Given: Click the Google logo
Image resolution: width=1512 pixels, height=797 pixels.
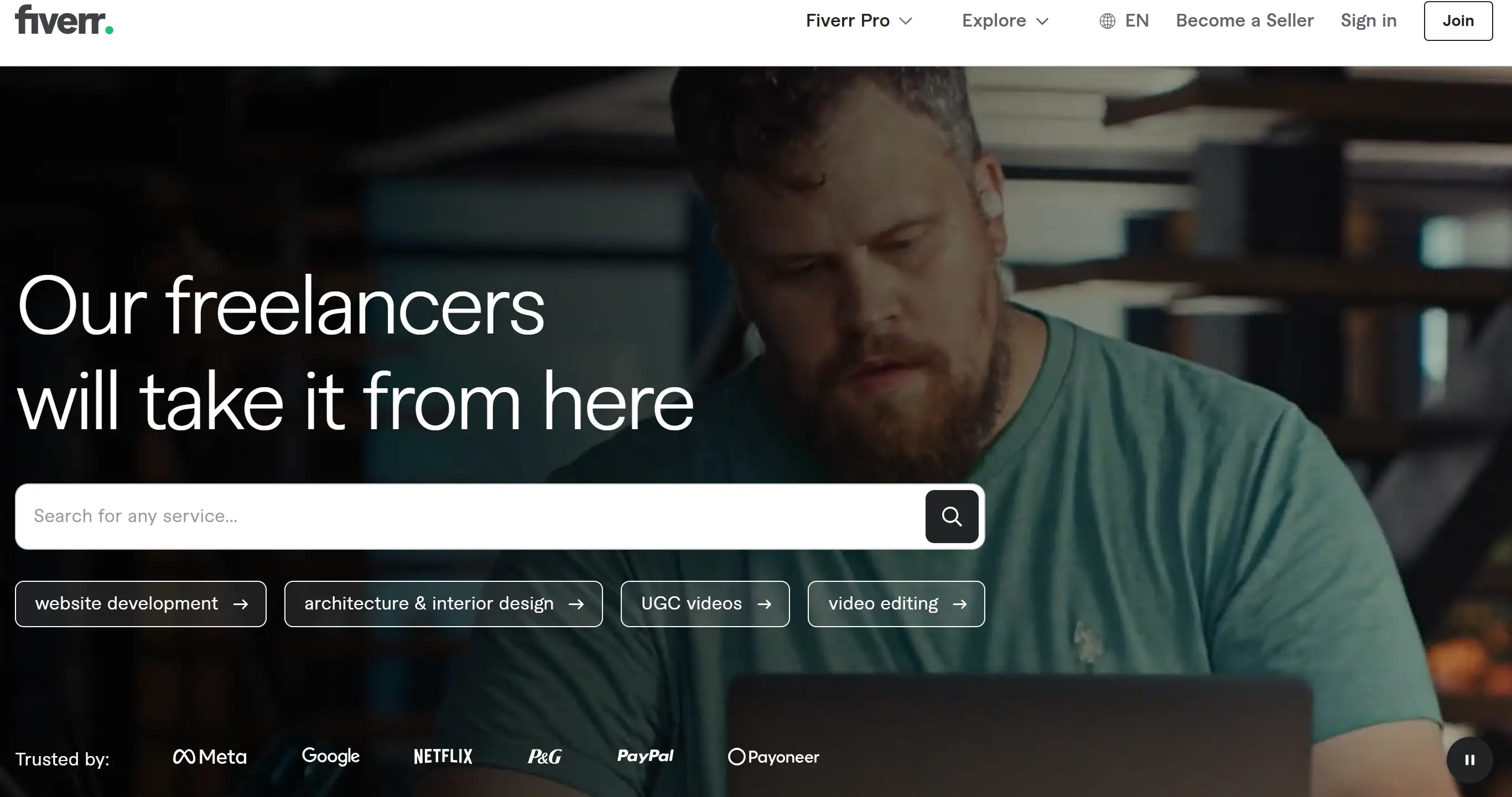Looking at the screenshot, I should [330, 756].
